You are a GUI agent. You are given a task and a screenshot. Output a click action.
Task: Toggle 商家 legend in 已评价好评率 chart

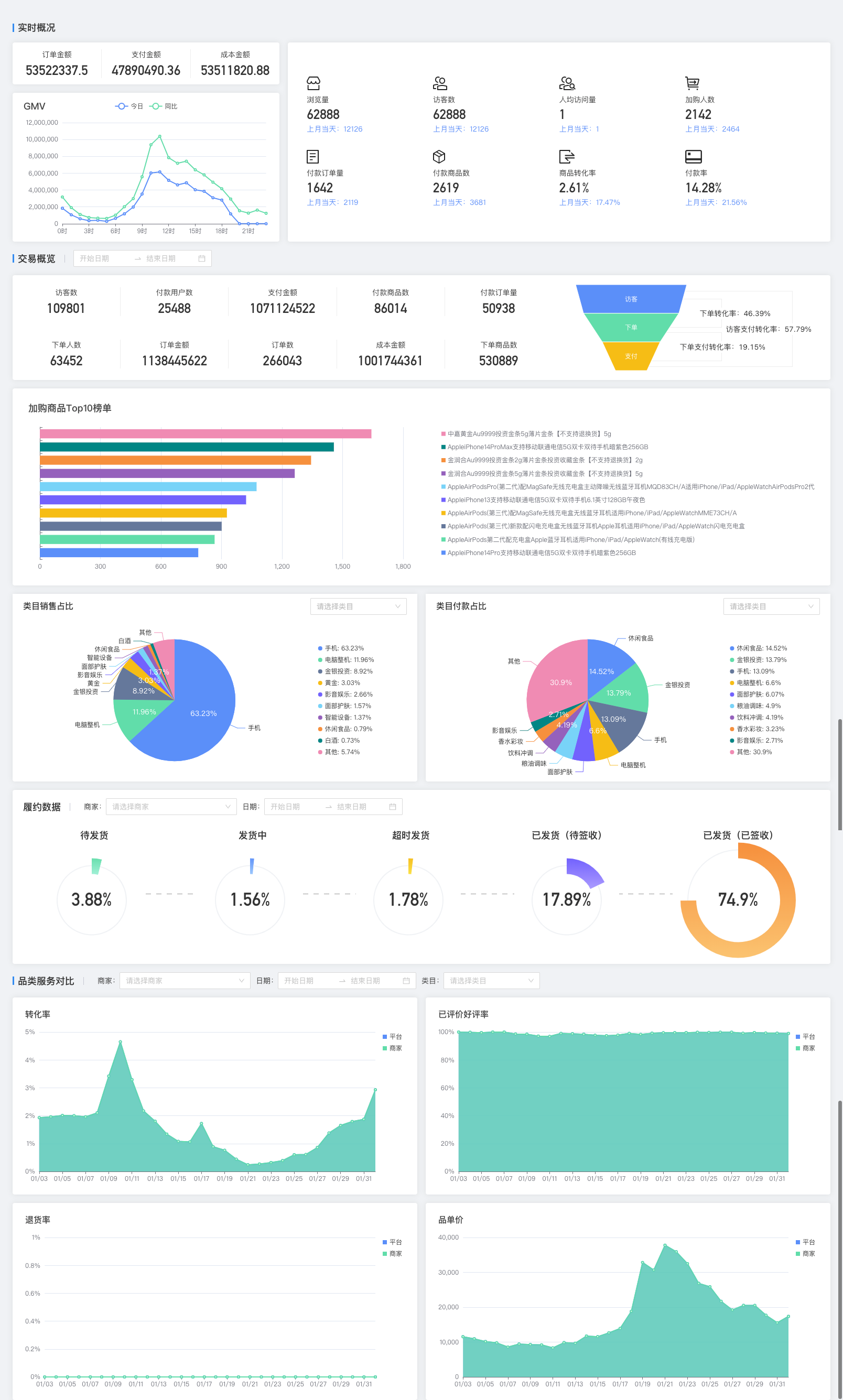(805, 1048)
